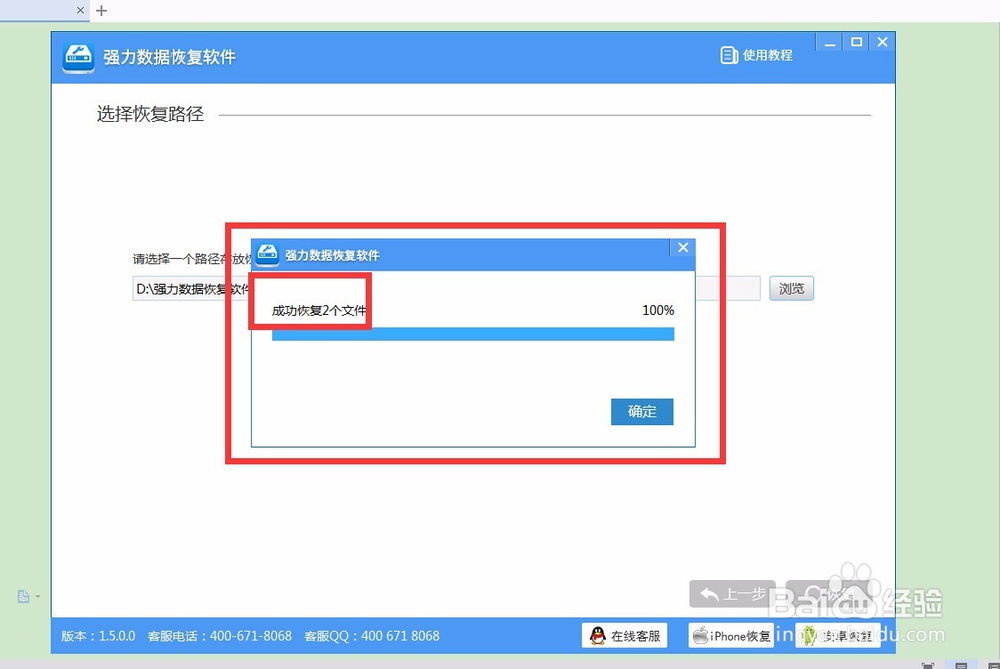
Task: Close the 强力数据恢复软件 recovery dialog
Action: (683, 247)
